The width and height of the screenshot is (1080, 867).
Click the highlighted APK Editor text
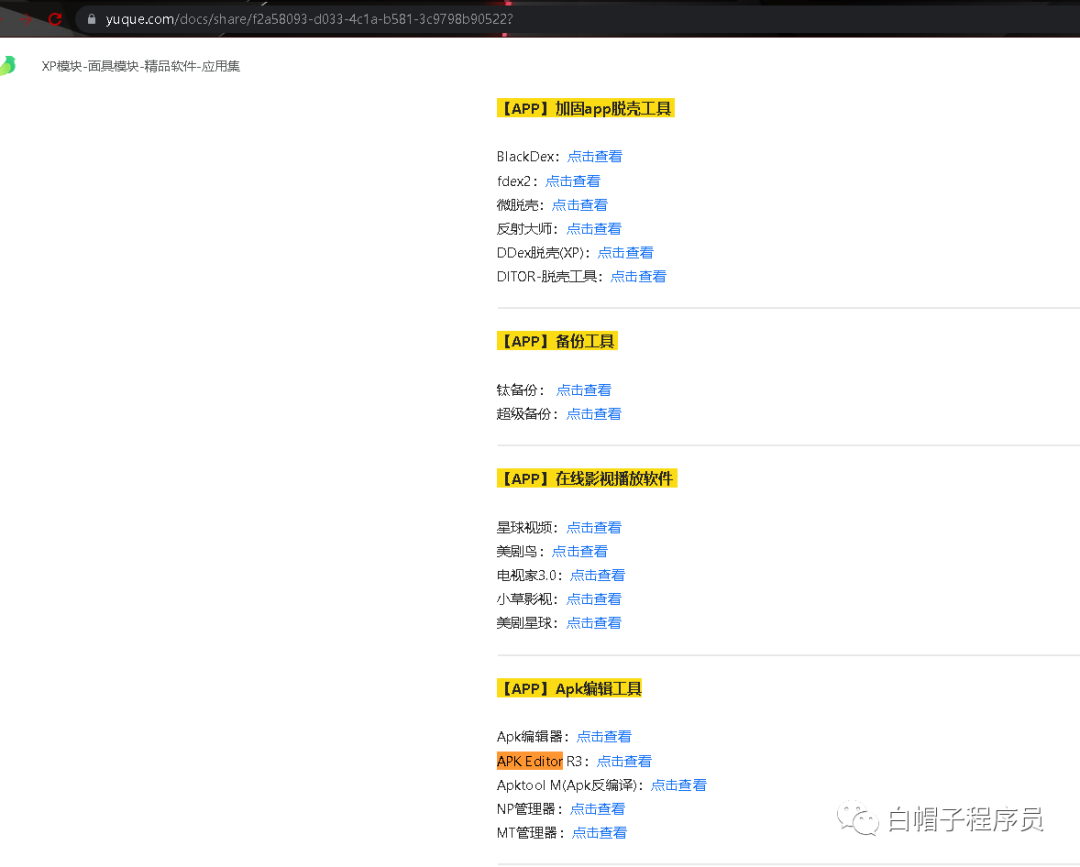coord(530,761)
